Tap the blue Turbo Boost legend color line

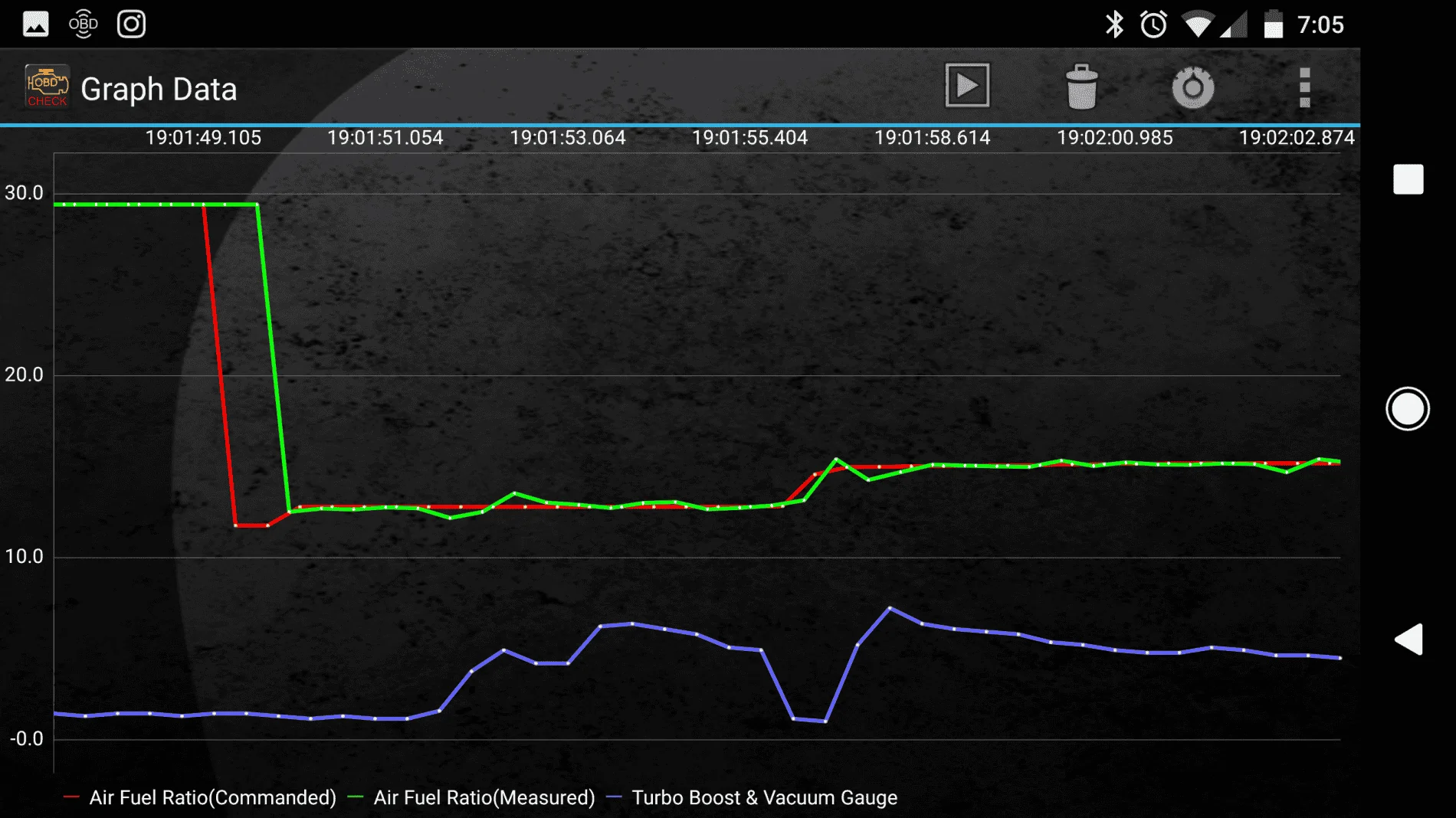614,797
